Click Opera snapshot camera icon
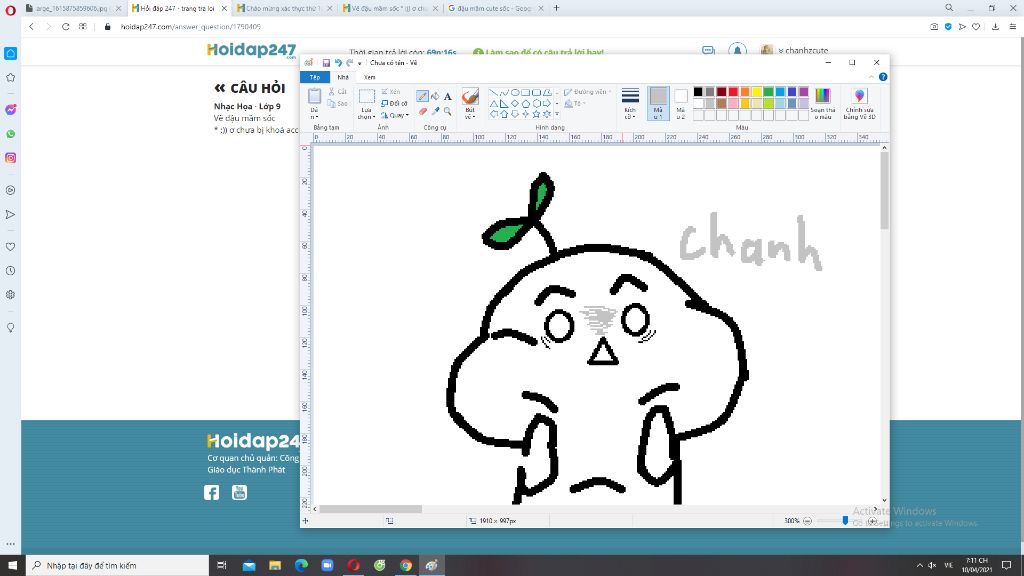 934,27
